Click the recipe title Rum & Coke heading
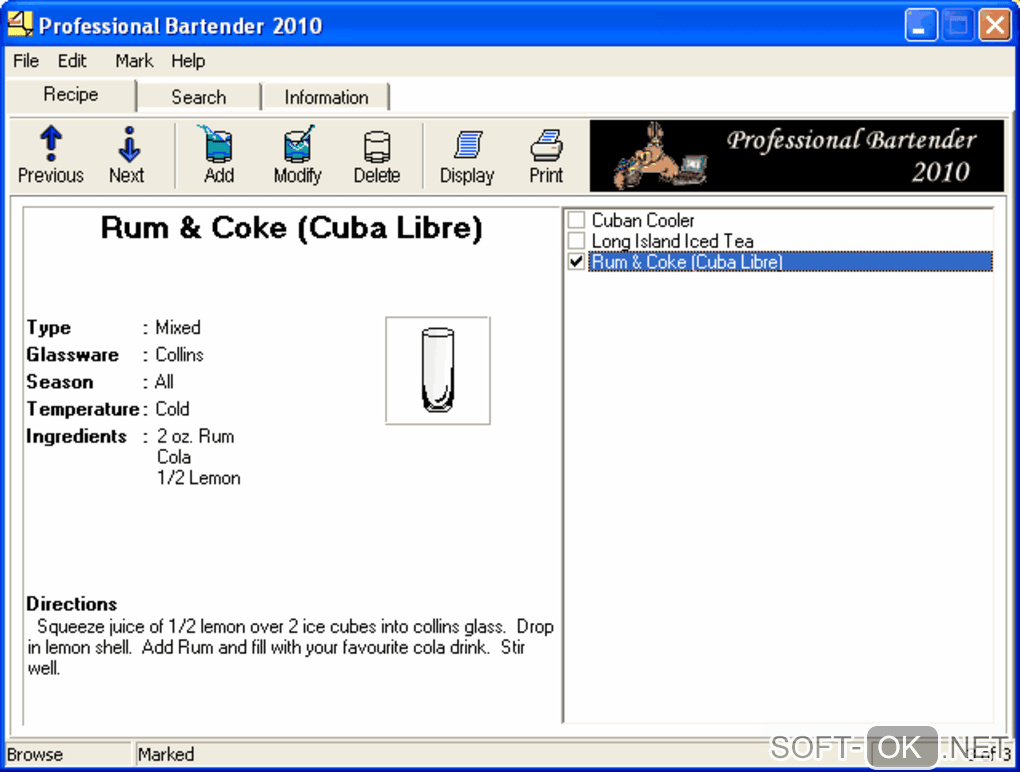Image resolution: width=1020 pixels, height=772 pixels. pyautogui.click(x=291, y=228)
